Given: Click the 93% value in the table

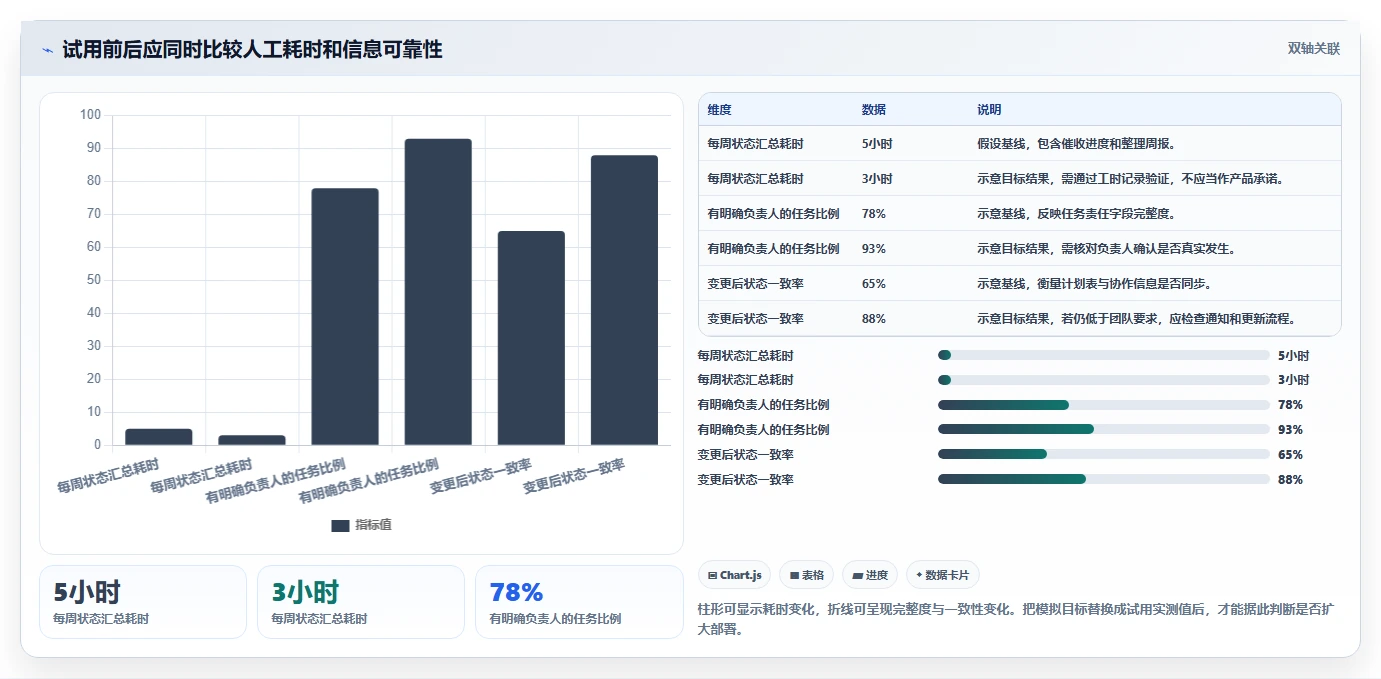Looking at the screenshot, I should click(873, 249).
